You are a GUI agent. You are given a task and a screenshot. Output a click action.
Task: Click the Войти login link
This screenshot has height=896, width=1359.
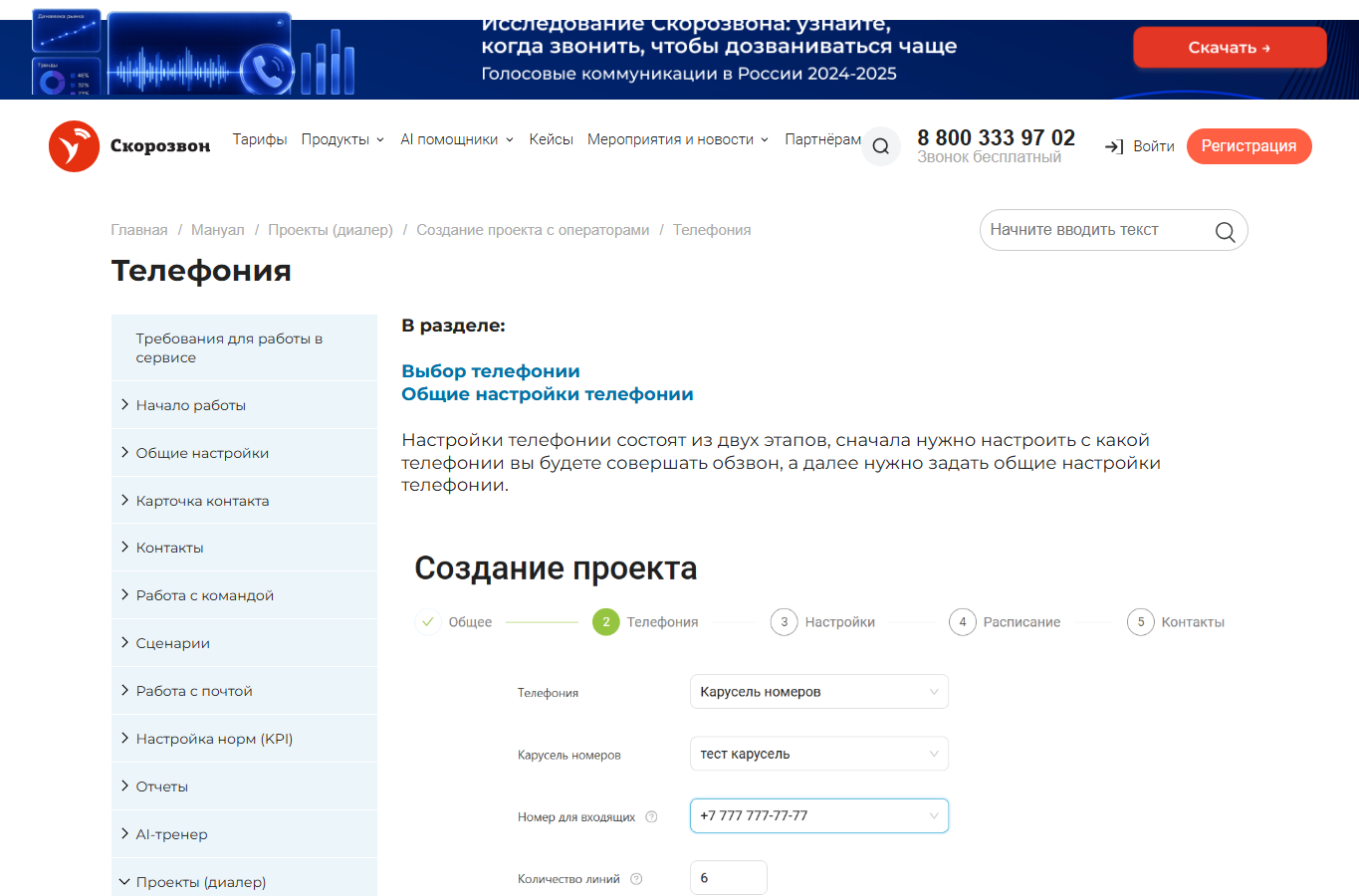pyautogui.click(x=1154, y=146)
